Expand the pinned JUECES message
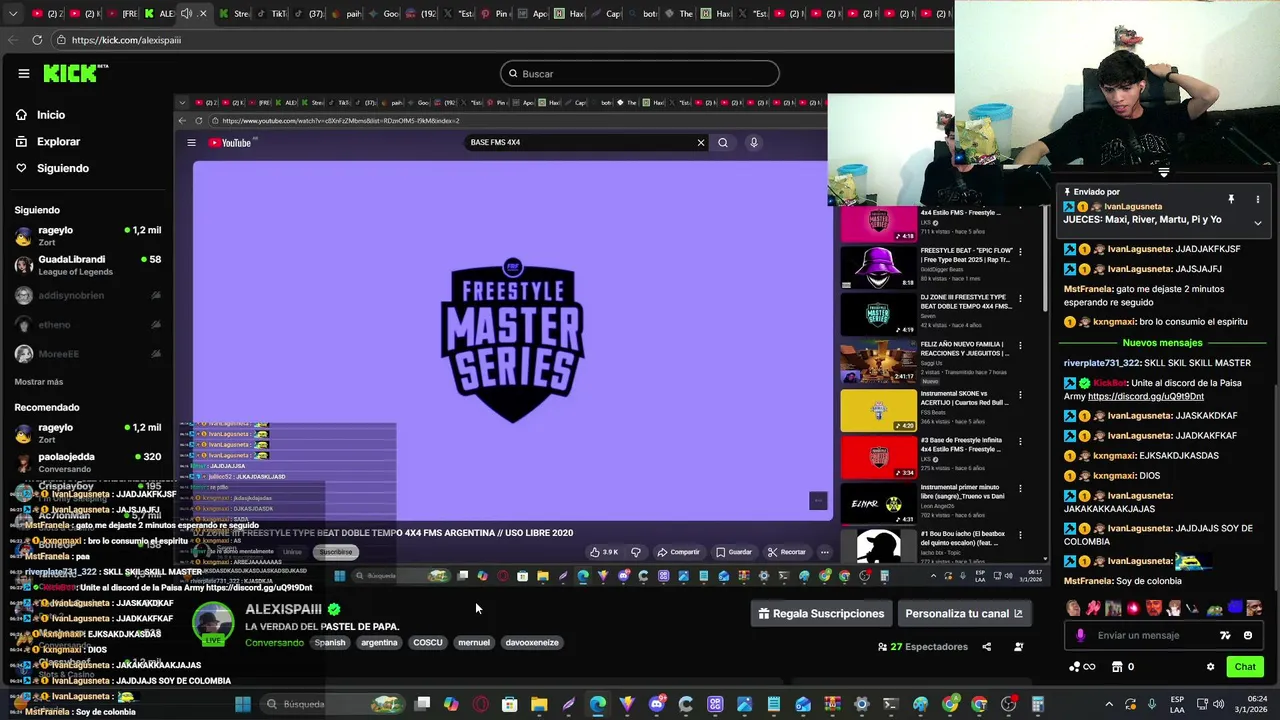This screenshot has height=720, width=1280. [x=1258, y=223]
